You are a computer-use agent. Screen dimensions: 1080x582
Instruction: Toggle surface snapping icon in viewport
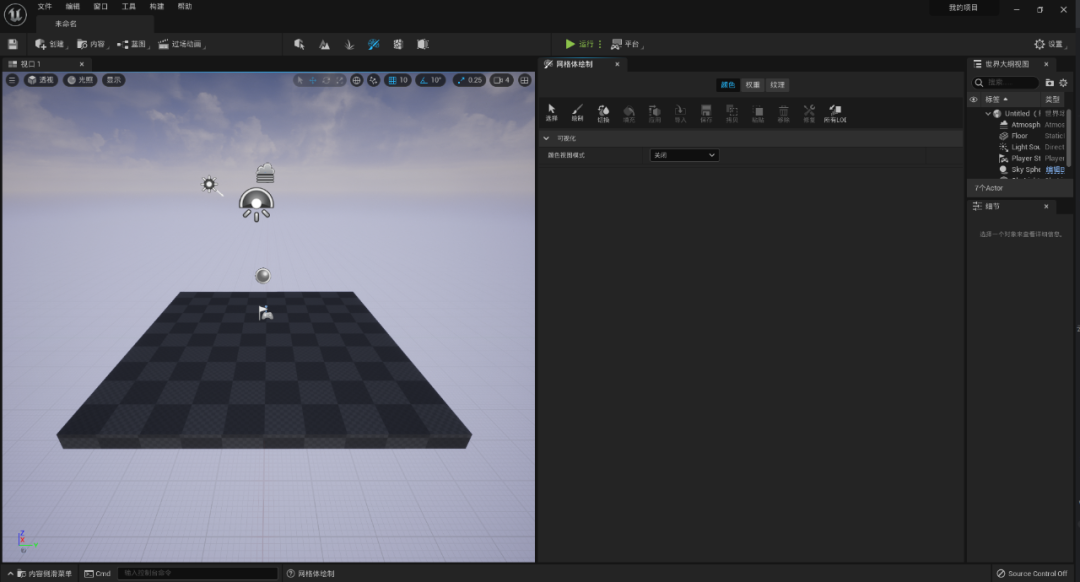coord(373,80)
